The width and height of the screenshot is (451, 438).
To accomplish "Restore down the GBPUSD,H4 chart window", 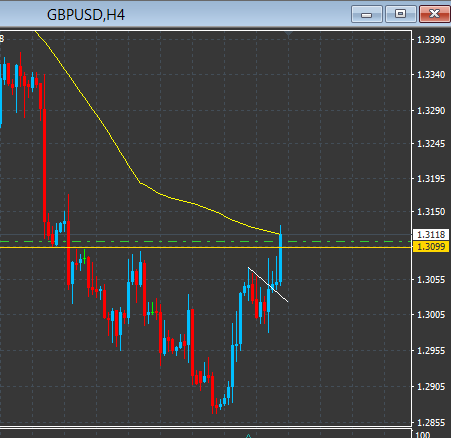I will click(400, 14).
